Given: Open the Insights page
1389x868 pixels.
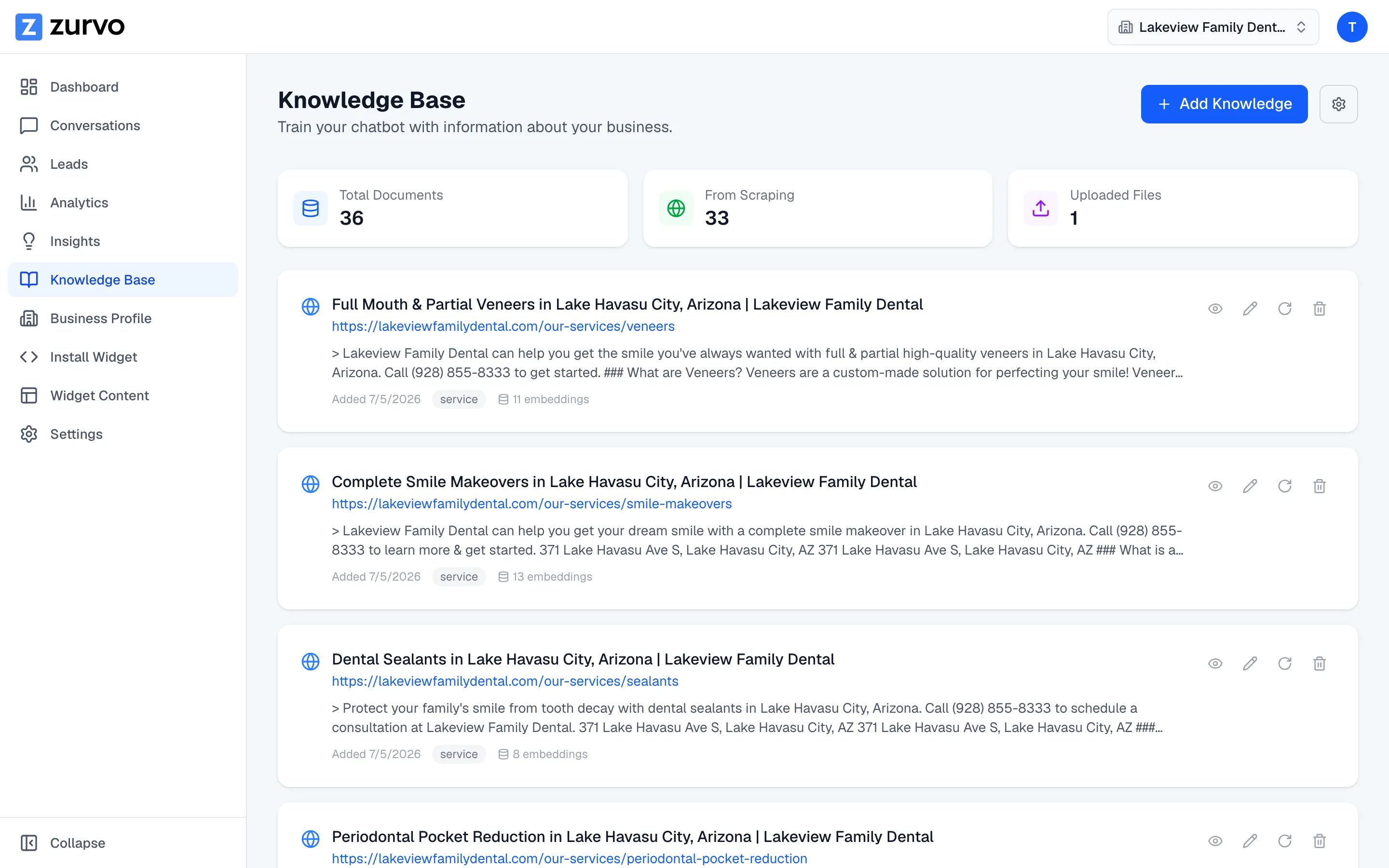Looking at the screenshot, I should (123, 241).
